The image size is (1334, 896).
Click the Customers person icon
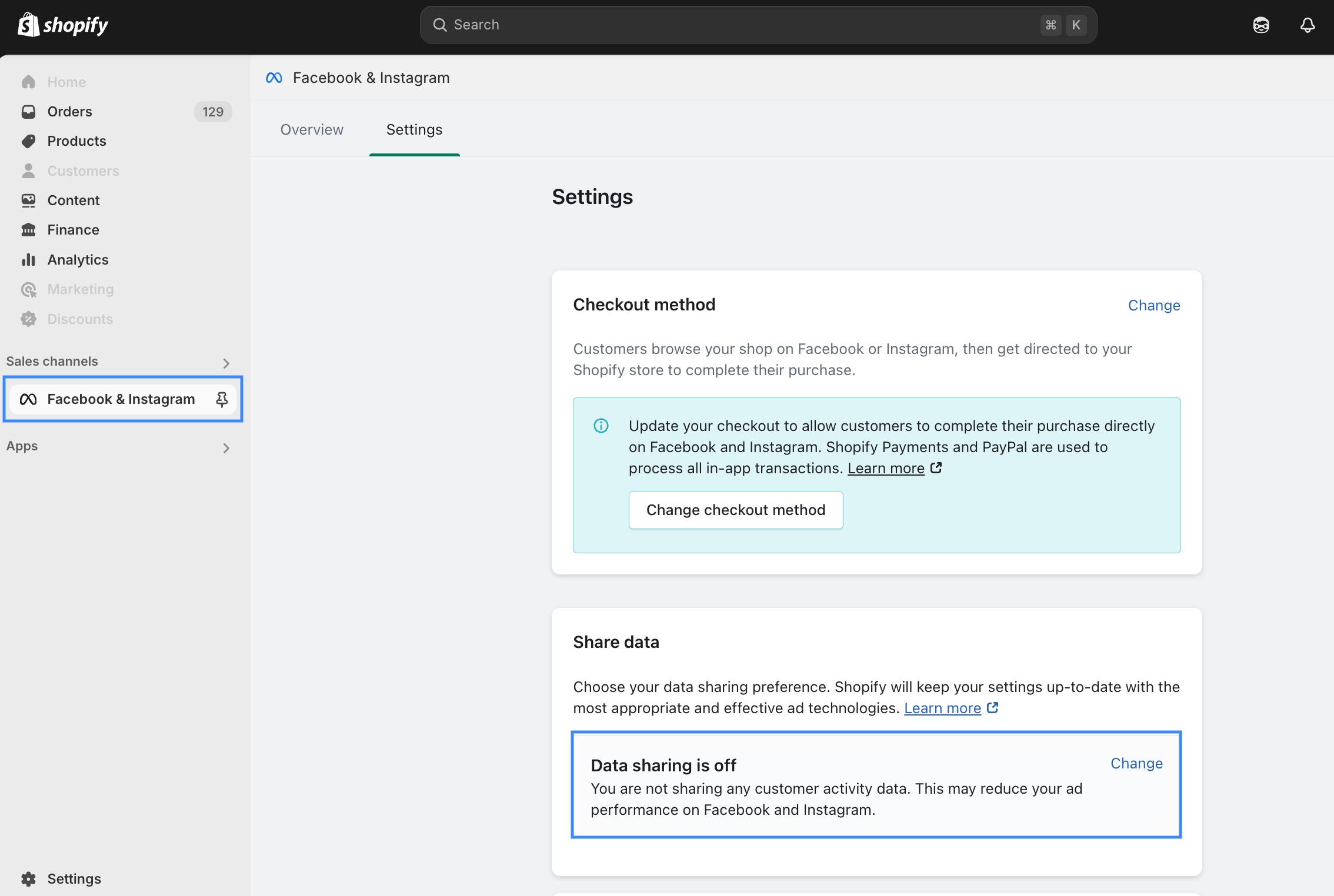tap(28, 170)
